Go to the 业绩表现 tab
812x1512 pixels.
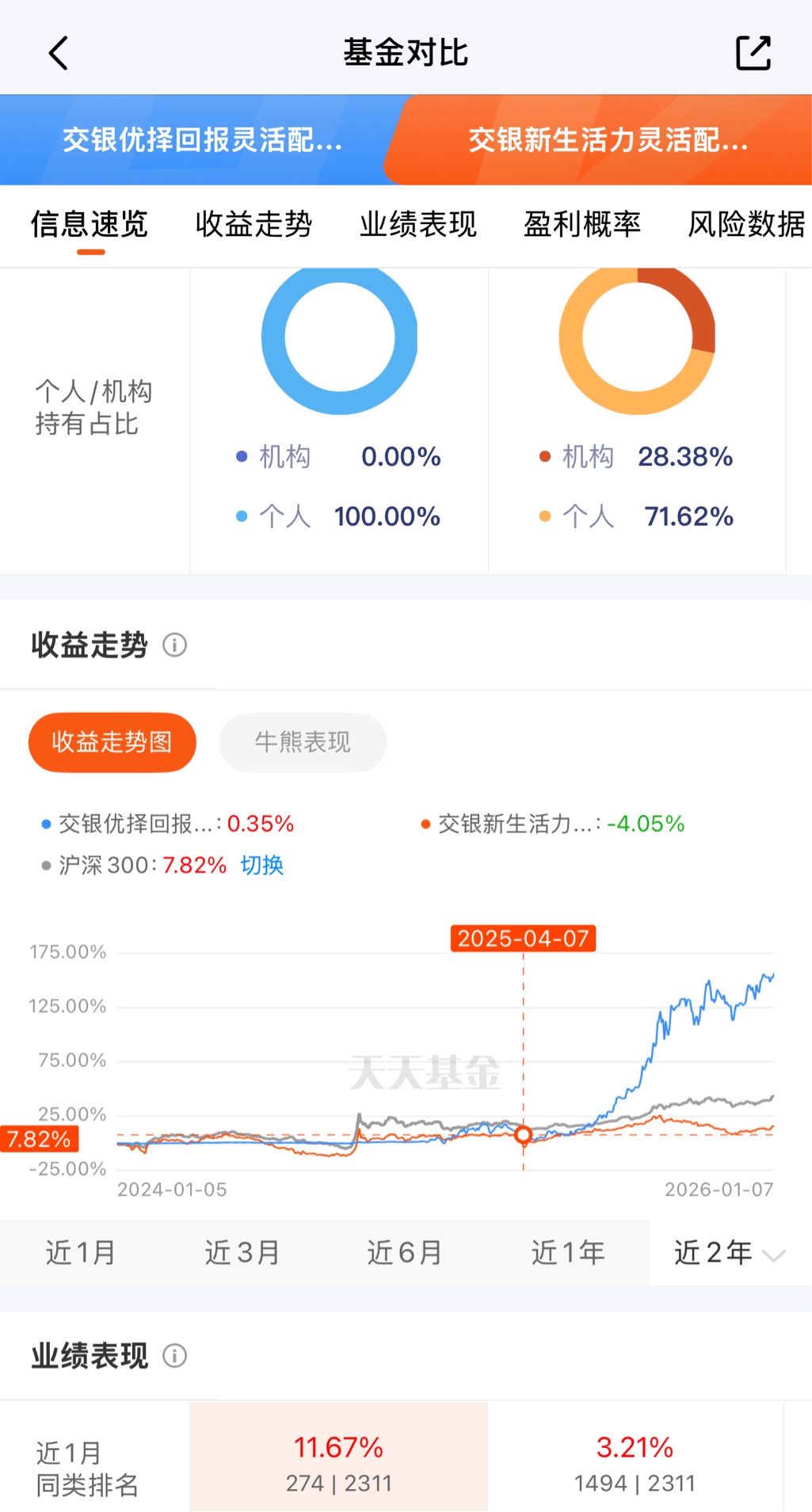coord(417,225)
